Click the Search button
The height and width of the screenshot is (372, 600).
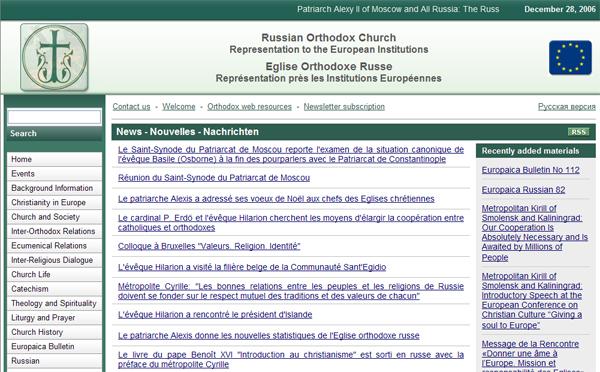pos(54,133)
